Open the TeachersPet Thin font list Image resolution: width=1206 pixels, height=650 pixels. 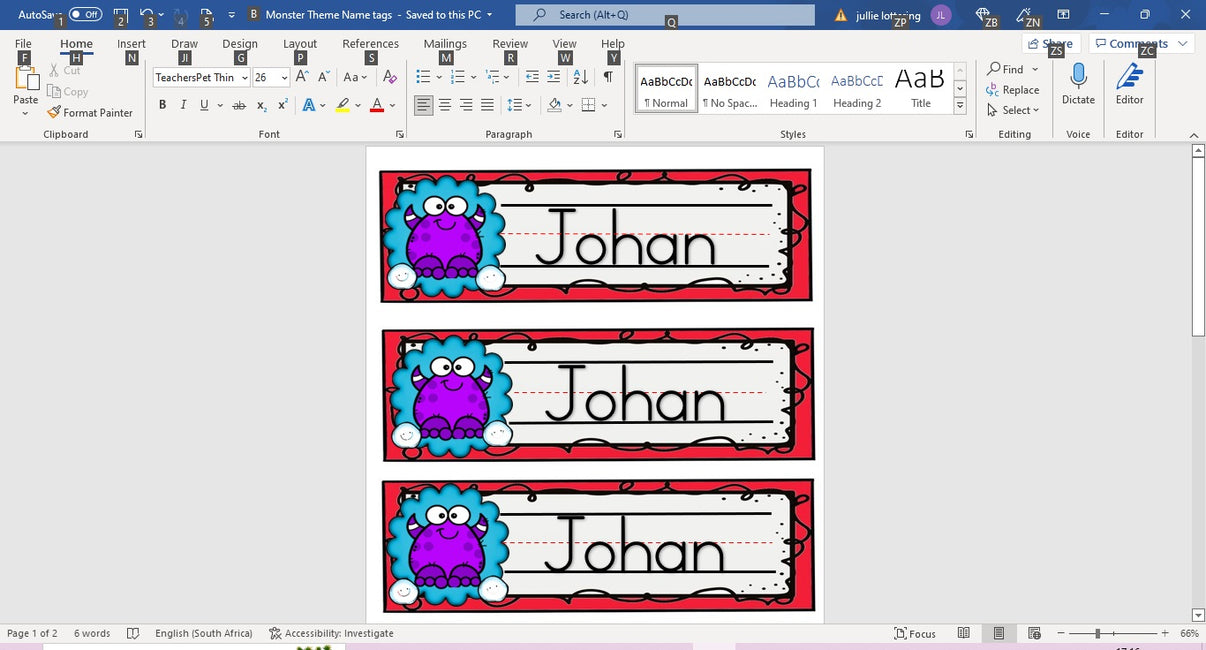coord(245,77)
